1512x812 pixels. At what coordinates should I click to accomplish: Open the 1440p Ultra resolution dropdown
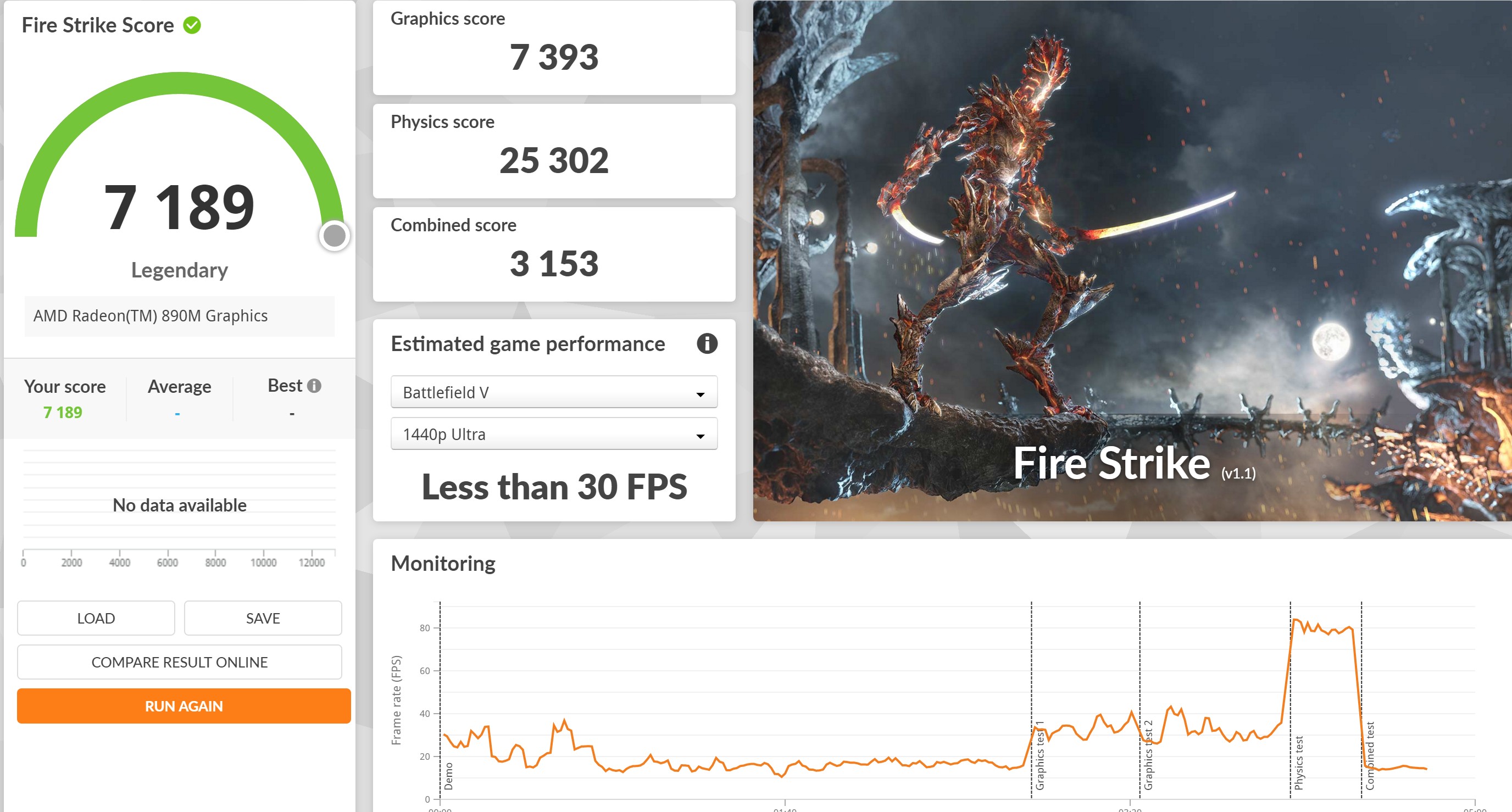pyautogui.click(x=553, y=434)
